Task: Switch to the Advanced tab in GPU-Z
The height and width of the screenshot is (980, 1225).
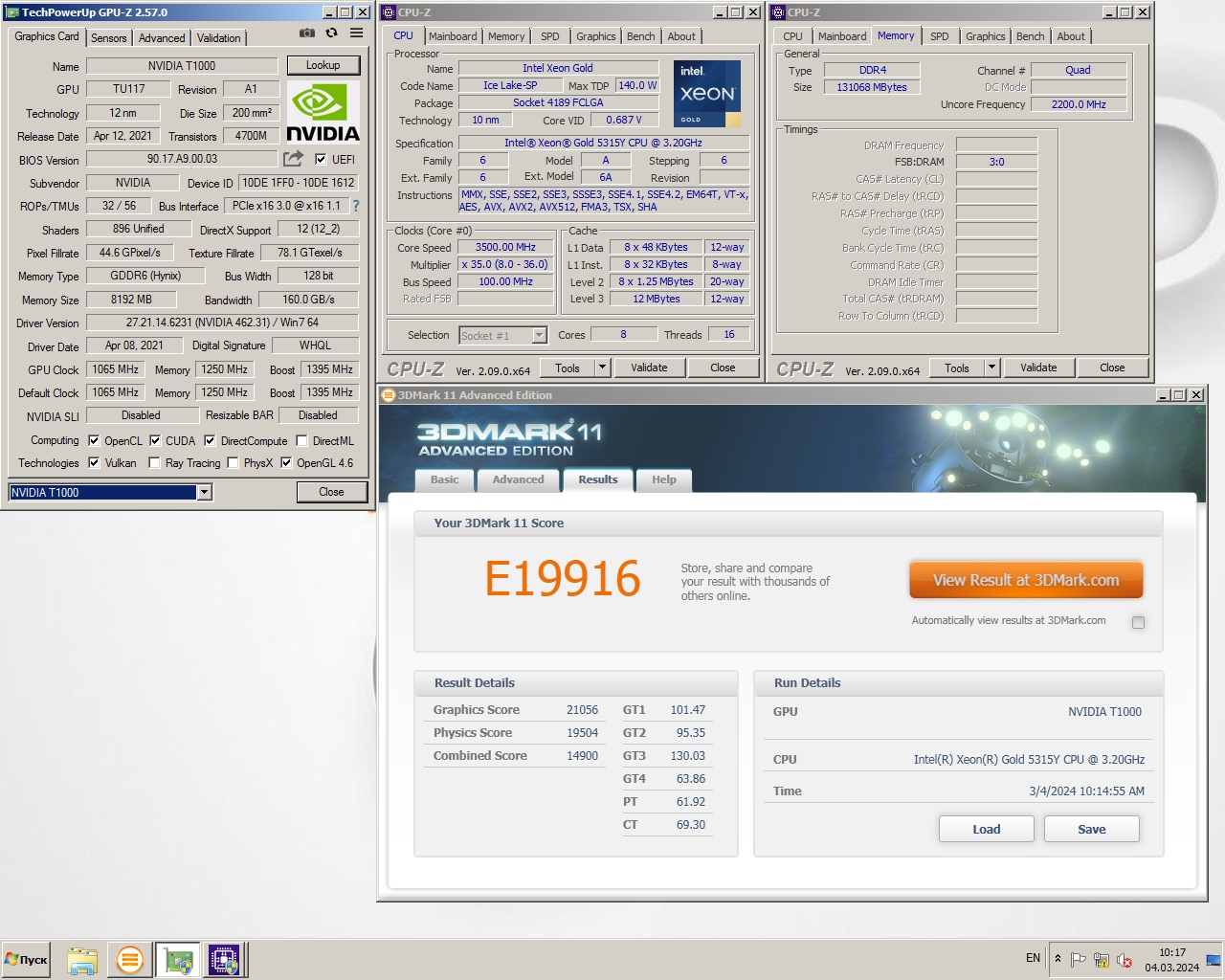Action: tap(162, 38)
